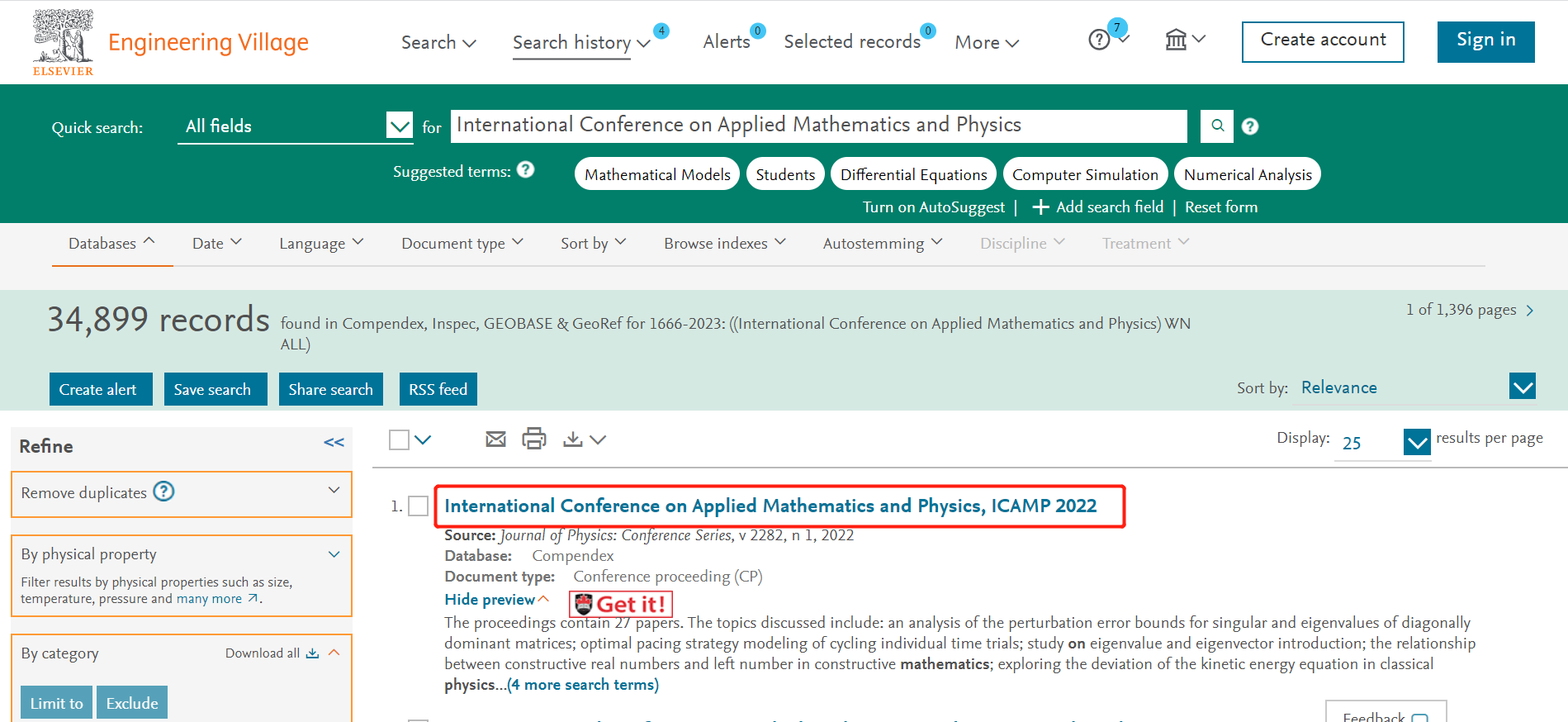Run the magnifier search button

(x=1217, y=126)
